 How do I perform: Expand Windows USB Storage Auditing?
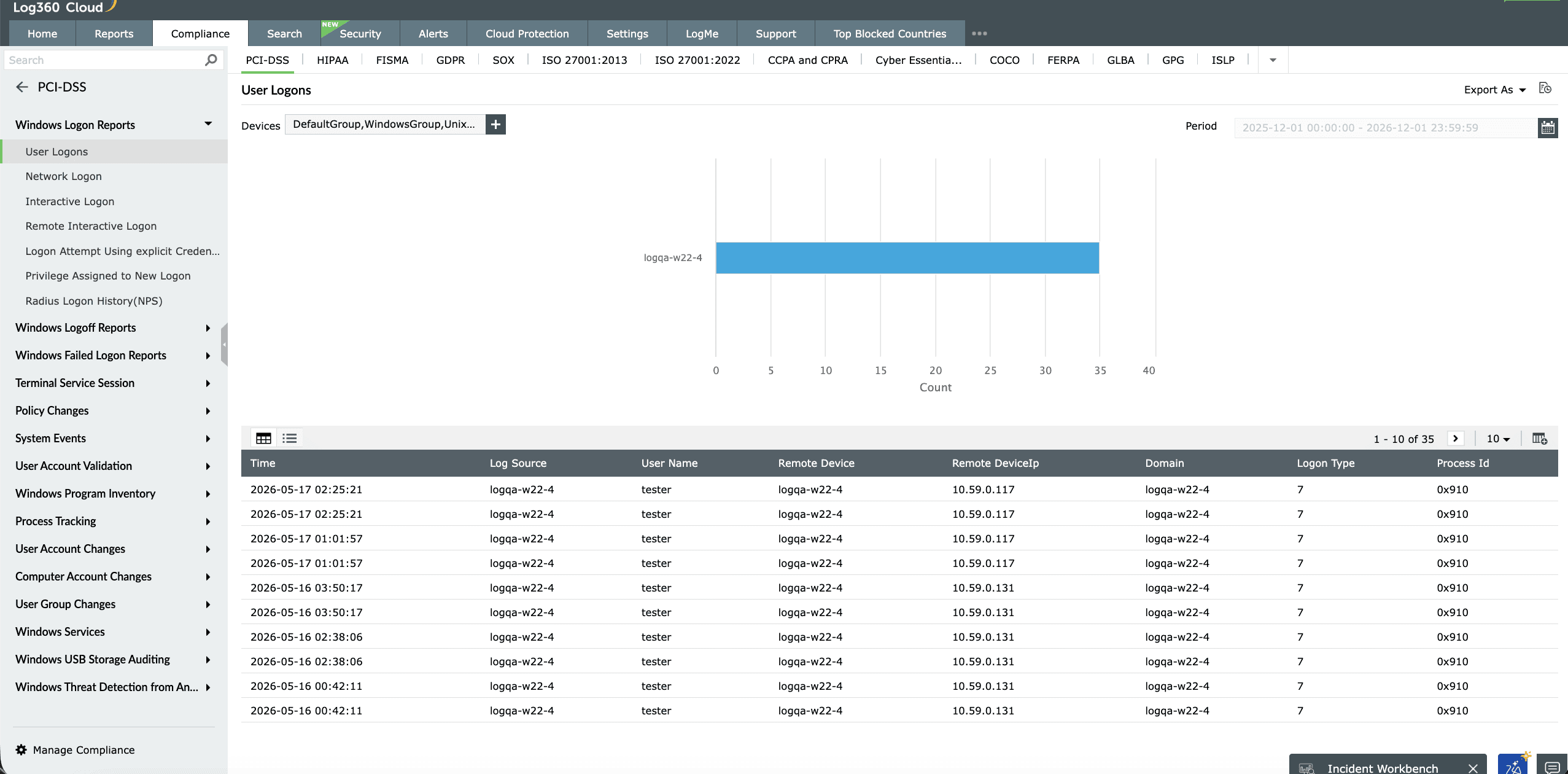pos(208,660)
